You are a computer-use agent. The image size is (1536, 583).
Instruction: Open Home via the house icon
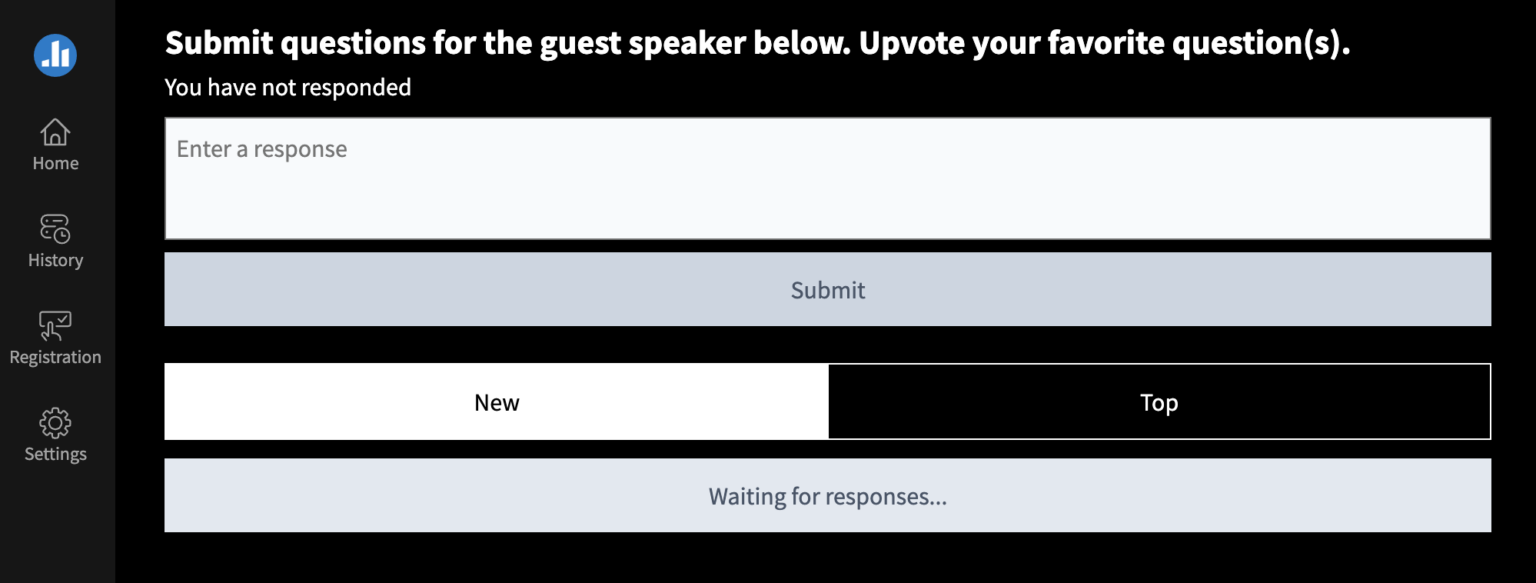click(x=55, y=131)
